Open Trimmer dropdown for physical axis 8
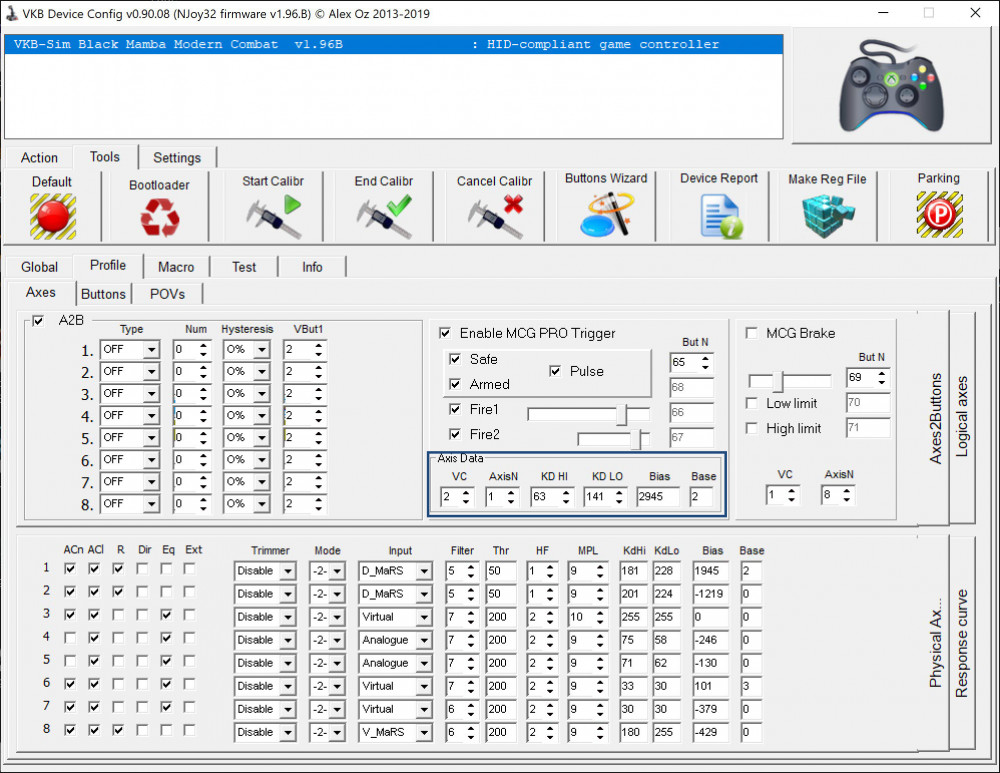Screen dimensions: 1000x773 click(x=287, y=732)
